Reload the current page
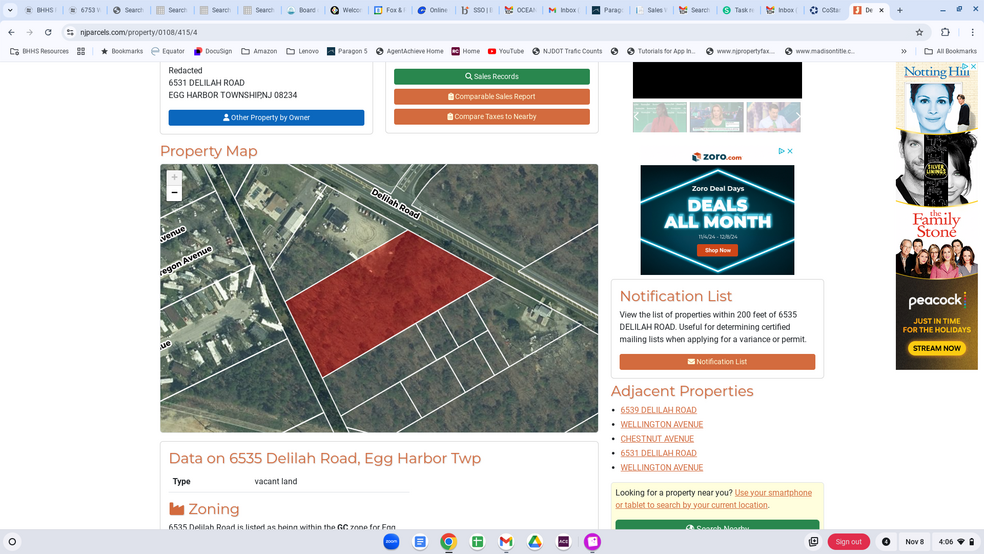 click(x=48, y=32)
